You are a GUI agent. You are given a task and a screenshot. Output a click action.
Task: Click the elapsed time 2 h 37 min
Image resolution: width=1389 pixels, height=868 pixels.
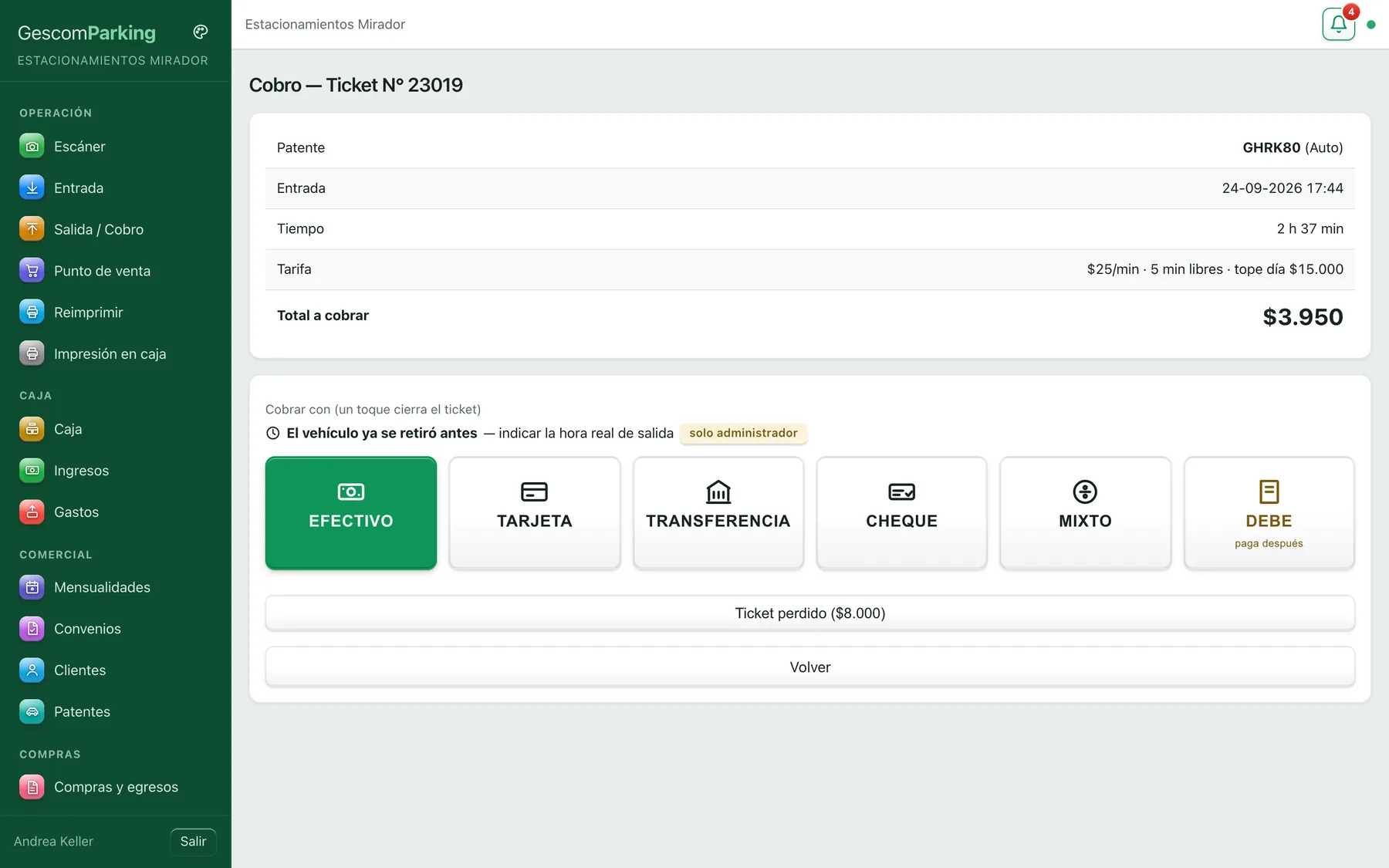click(1310, 229)
